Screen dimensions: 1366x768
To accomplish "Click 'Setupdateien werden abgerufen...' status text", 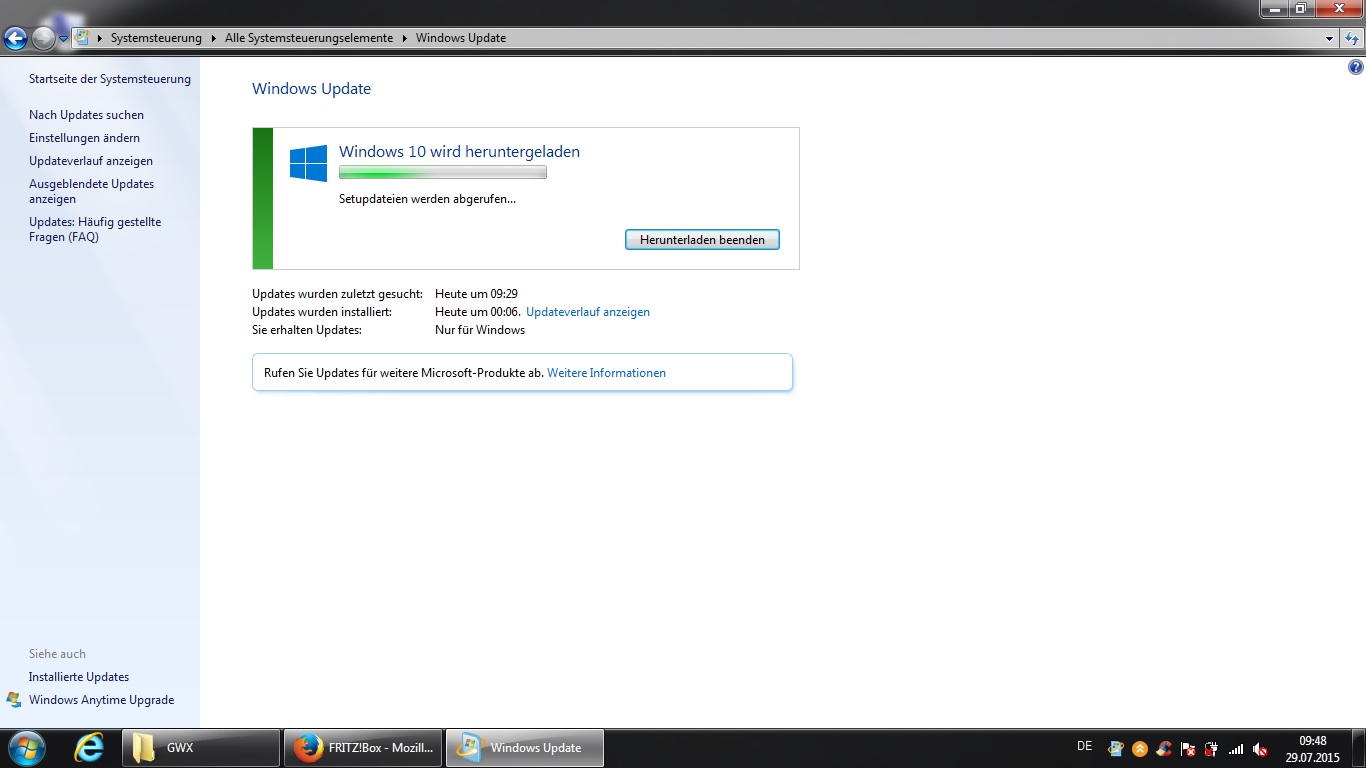I will pos(427,199).
